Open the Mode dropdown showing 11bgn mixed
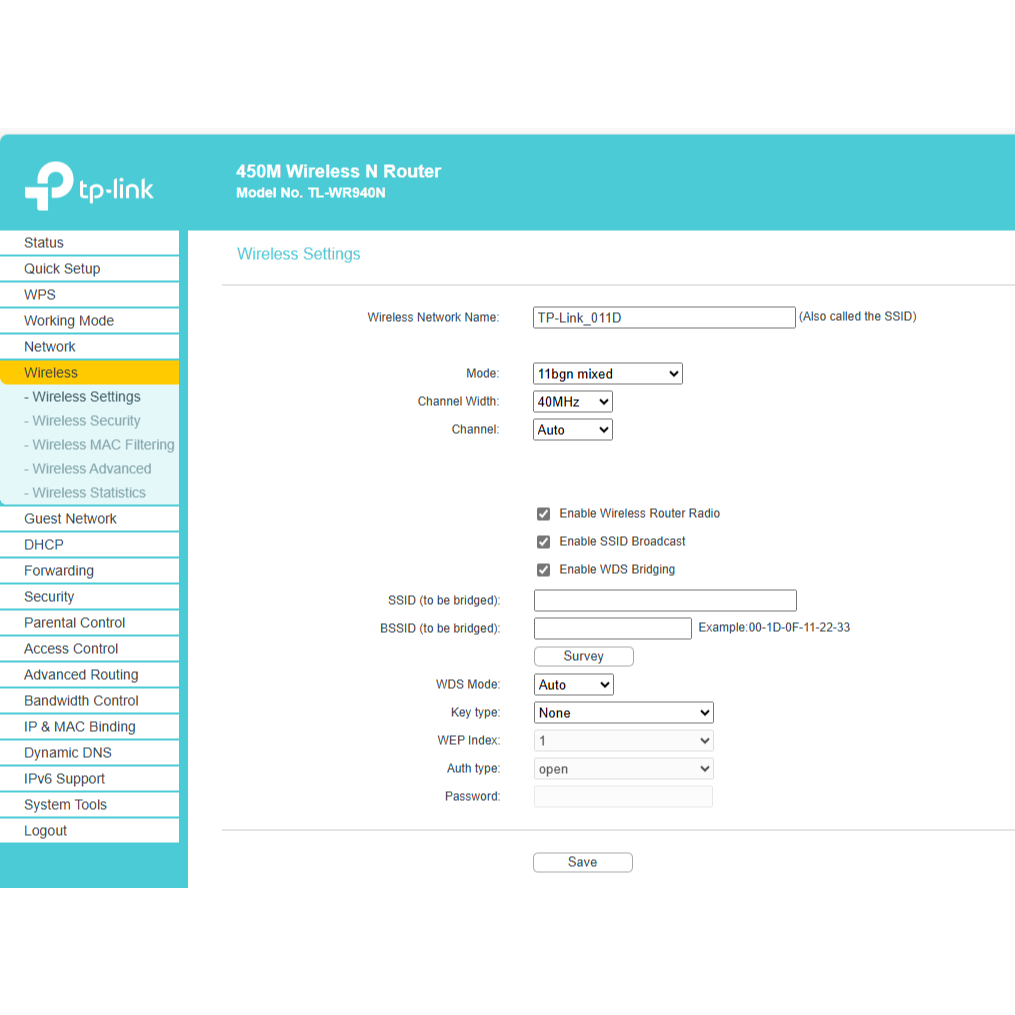Screen dimensions: 1015x1015 pos(607,374)
